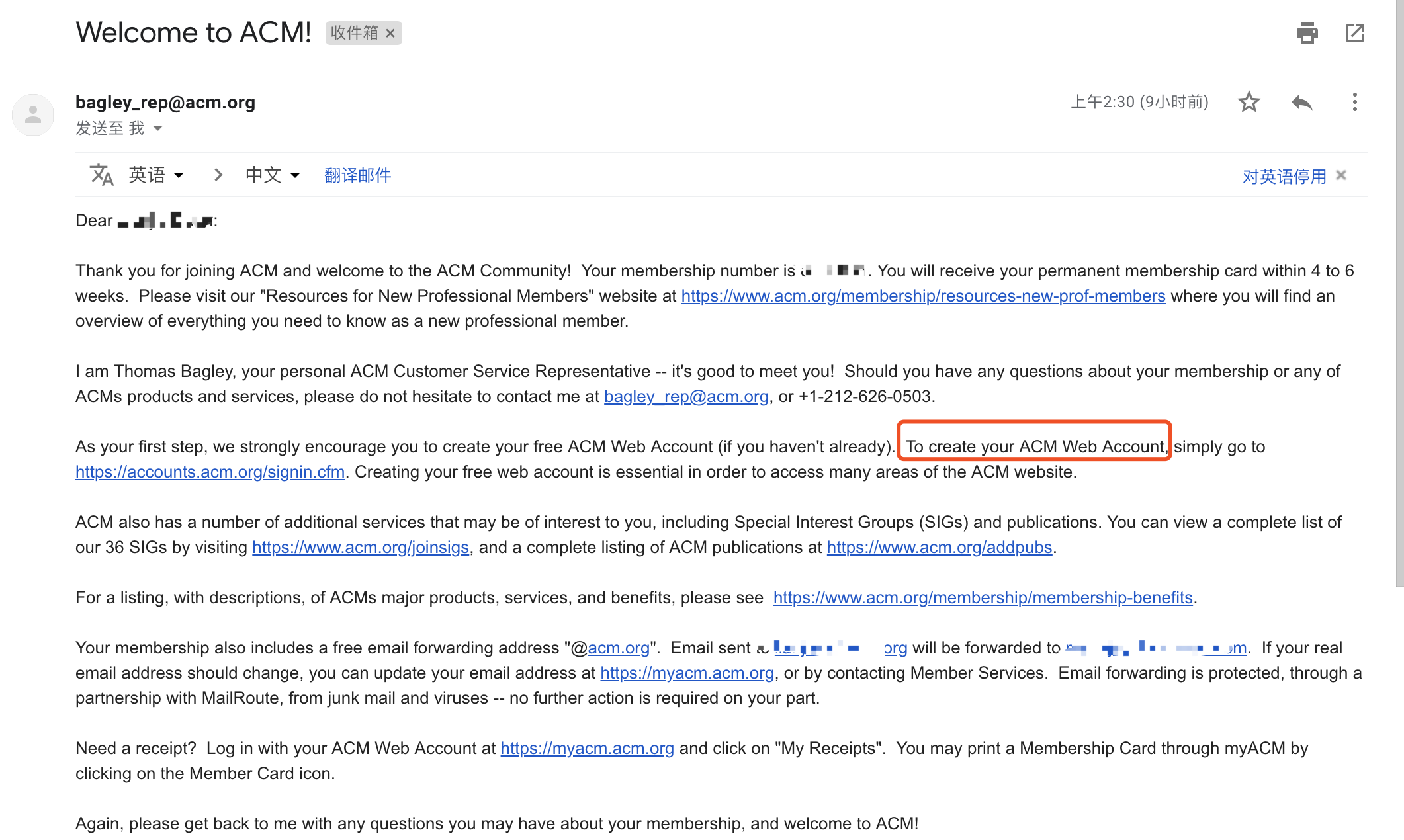Click 翻译邮件 to translate message
The height and width of the screenshot is (840, 1404).
[357, 175]
